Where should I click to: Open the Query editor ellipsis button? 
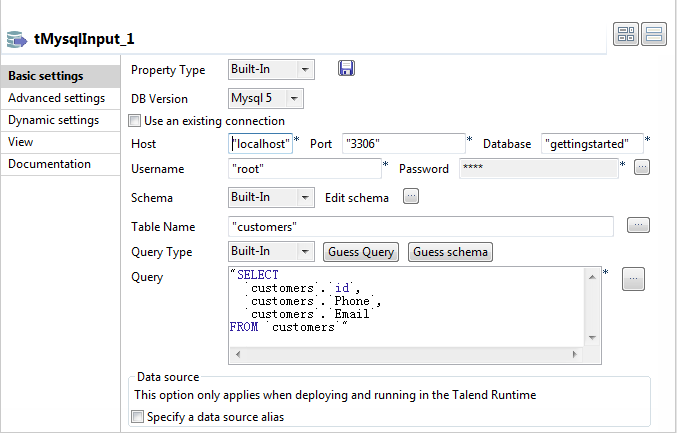[x=633, y=280]
